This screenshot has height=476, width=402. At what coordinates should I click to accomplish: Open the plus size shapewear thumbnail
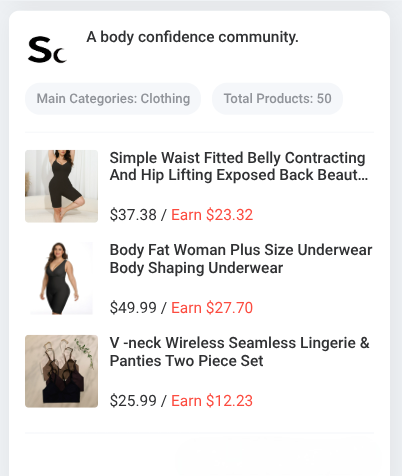click(x=61, y=278)
